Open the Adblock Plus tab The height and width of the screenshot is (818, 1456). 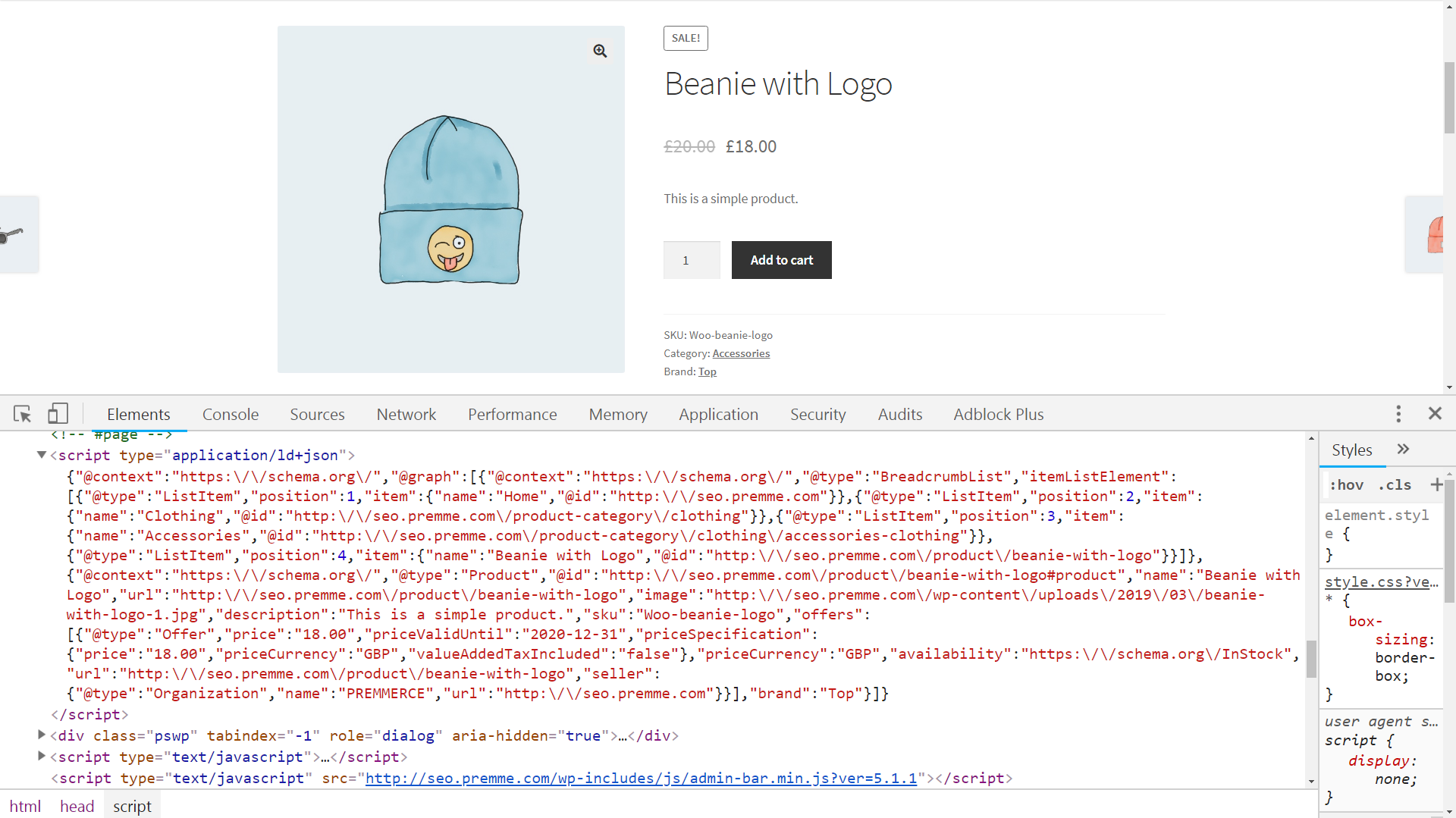click(999, 415)
